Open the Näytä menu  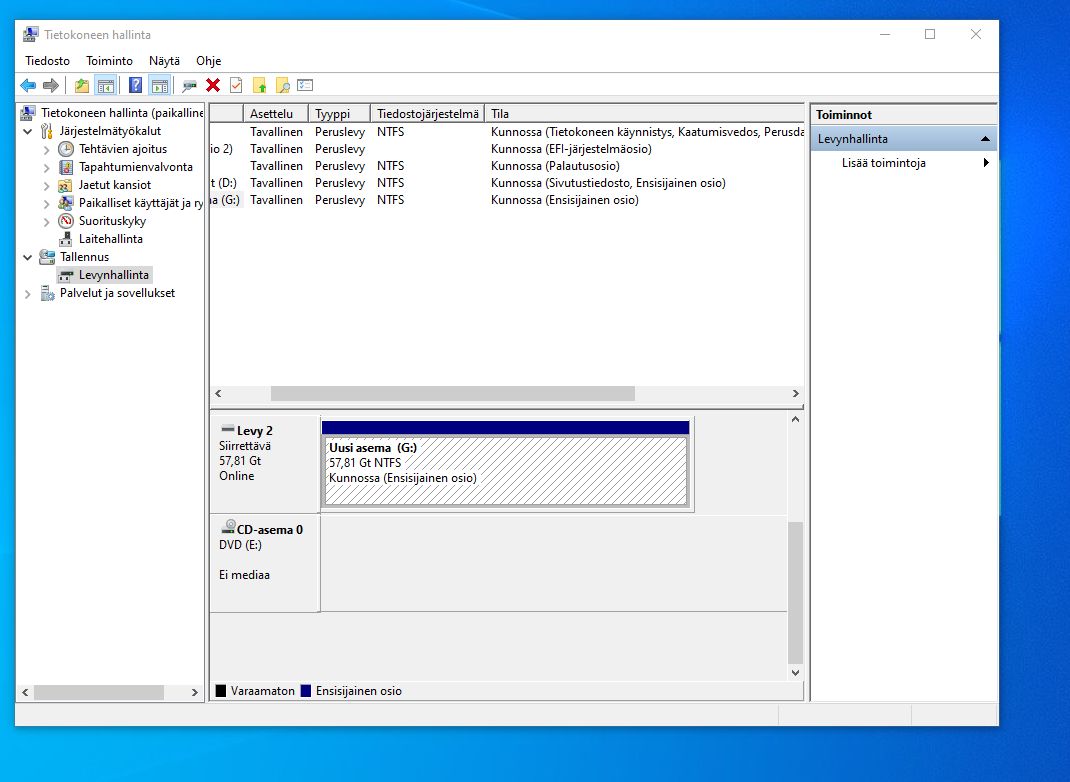(164, 61)
